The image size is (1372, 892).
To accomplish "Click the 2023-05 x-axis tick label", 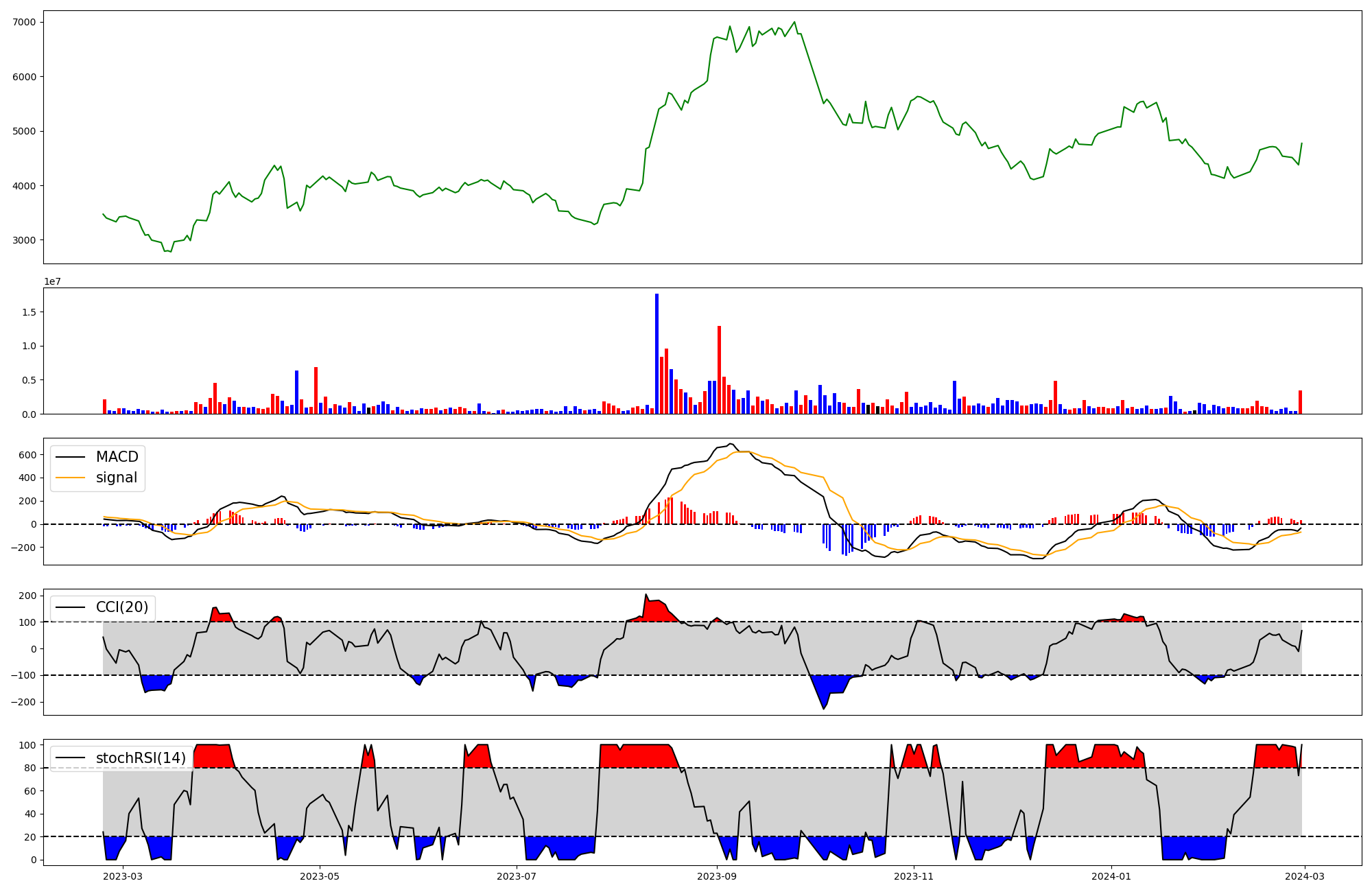I will click(x=320, y=876).
